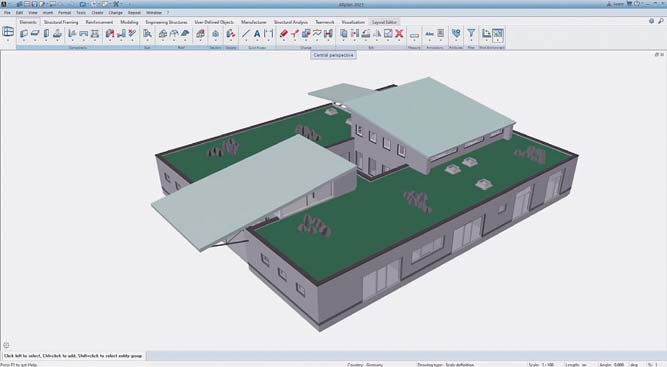667x367 pixels.
Task: Select the Column tool in Components
Action: point(46,33)
